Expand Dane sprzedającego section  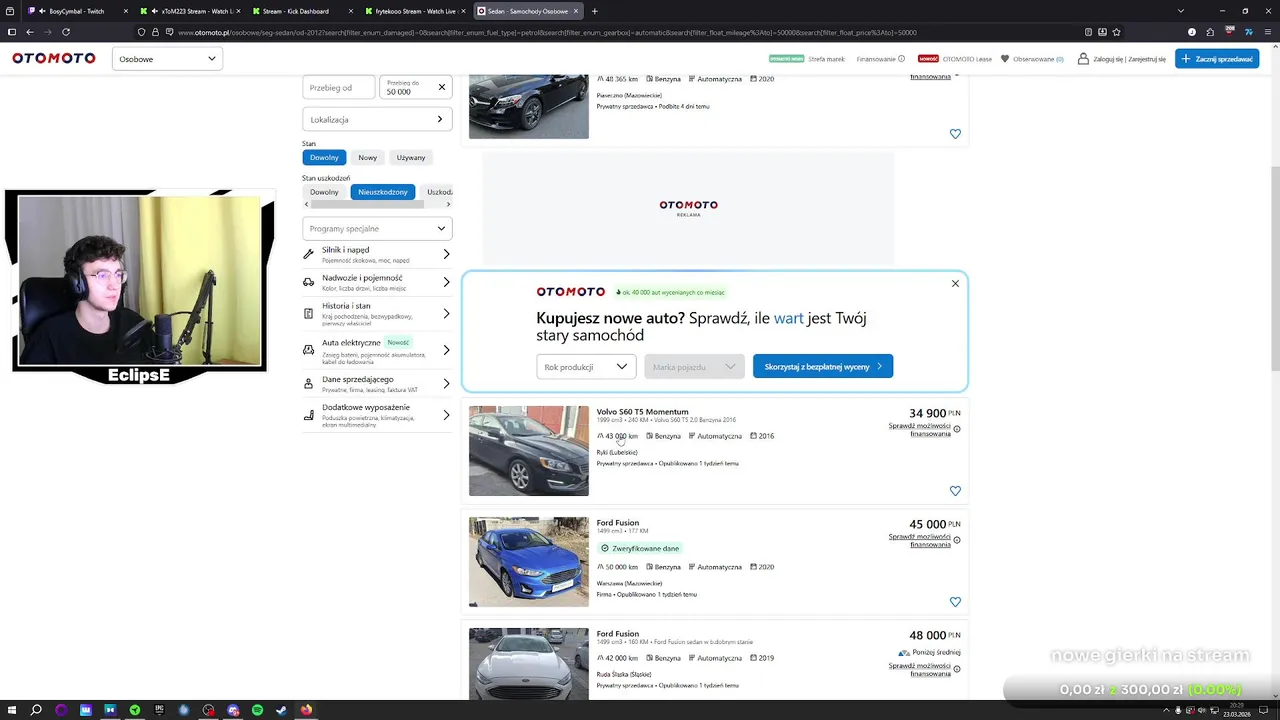[x=377, y=384]
